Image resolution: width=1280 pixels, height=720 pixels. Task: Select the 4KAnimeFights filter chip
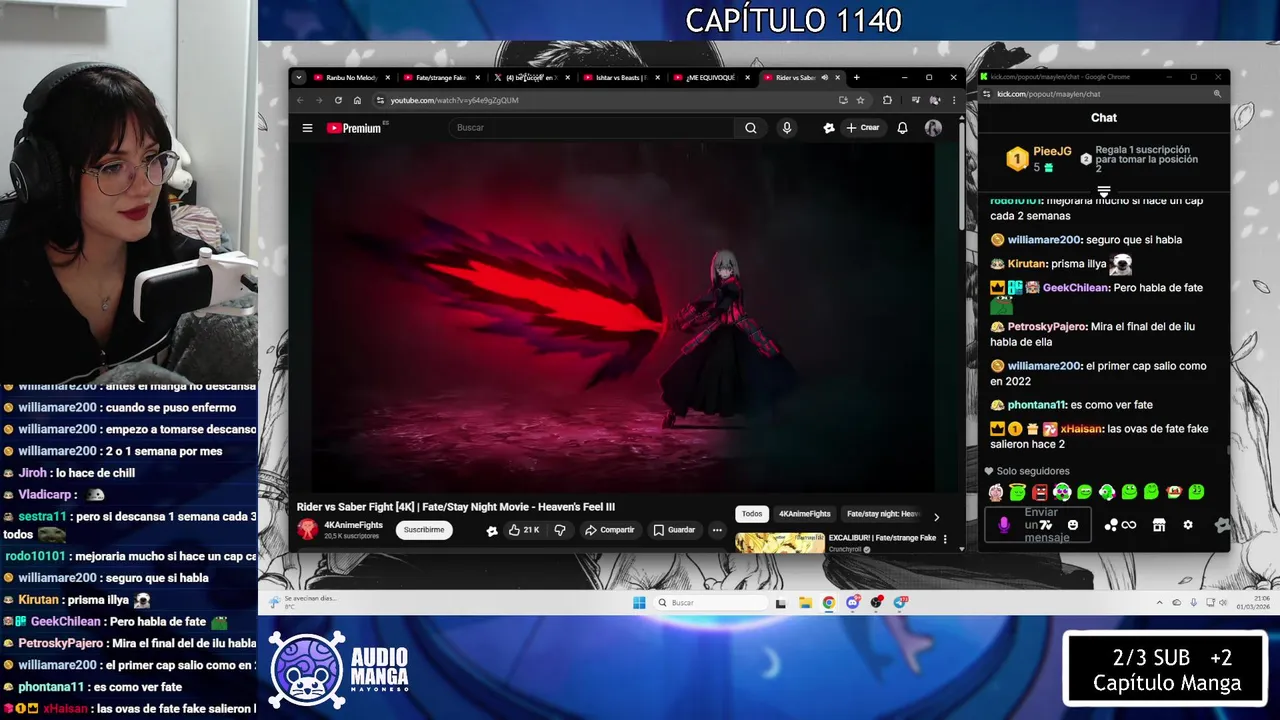(x=805, y=514)
